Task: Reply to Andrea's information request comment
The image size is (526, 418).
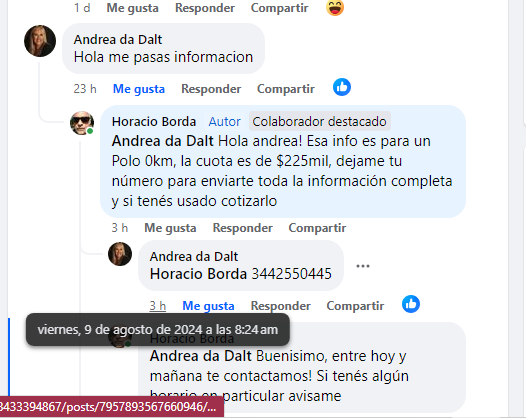Action: 211,89
